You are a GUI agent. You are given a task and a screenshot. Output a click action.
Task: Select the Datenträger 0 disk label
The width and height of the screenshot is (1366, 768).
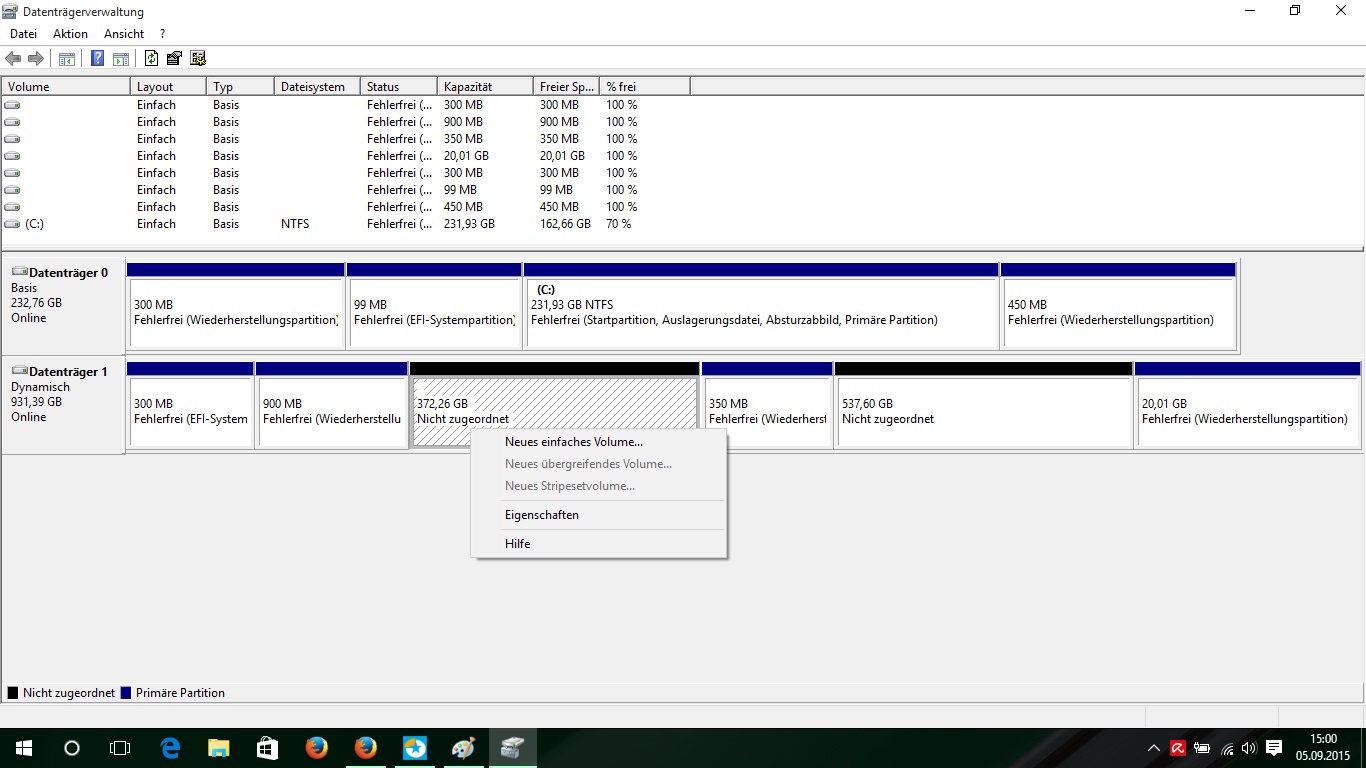[x=63, y=306]
